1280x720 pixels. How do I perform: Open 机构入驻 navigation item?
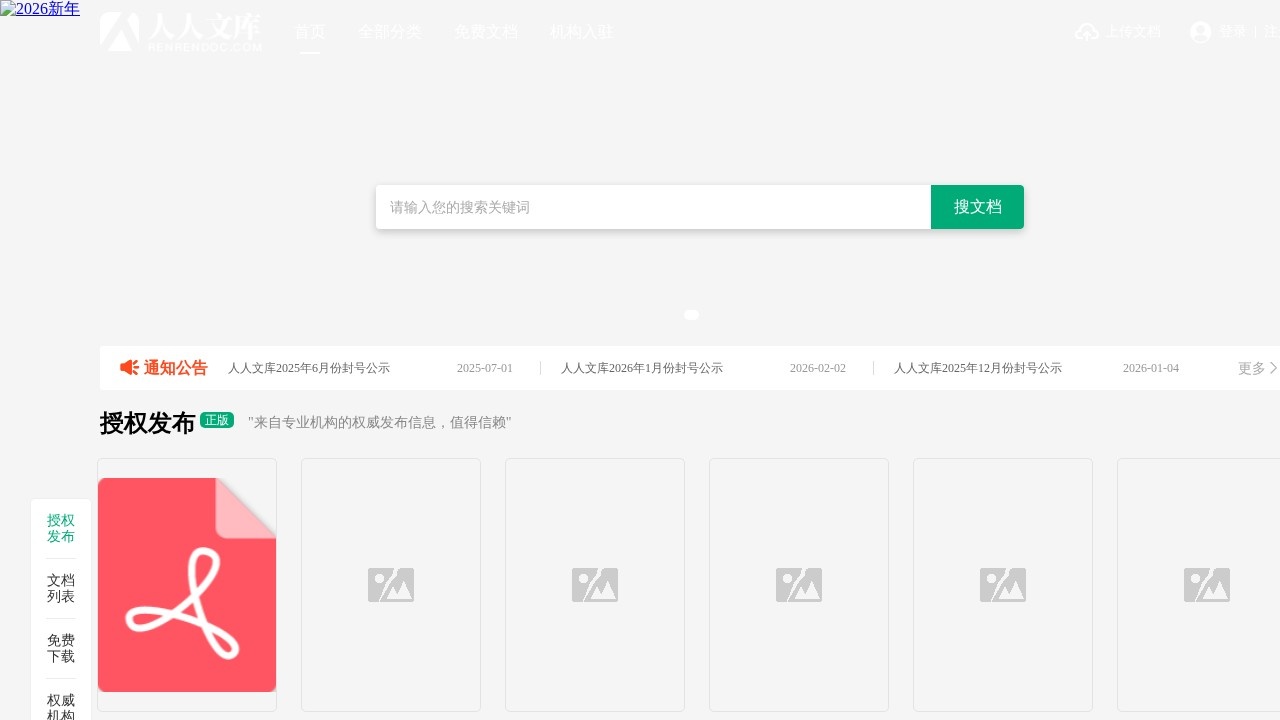581,32
